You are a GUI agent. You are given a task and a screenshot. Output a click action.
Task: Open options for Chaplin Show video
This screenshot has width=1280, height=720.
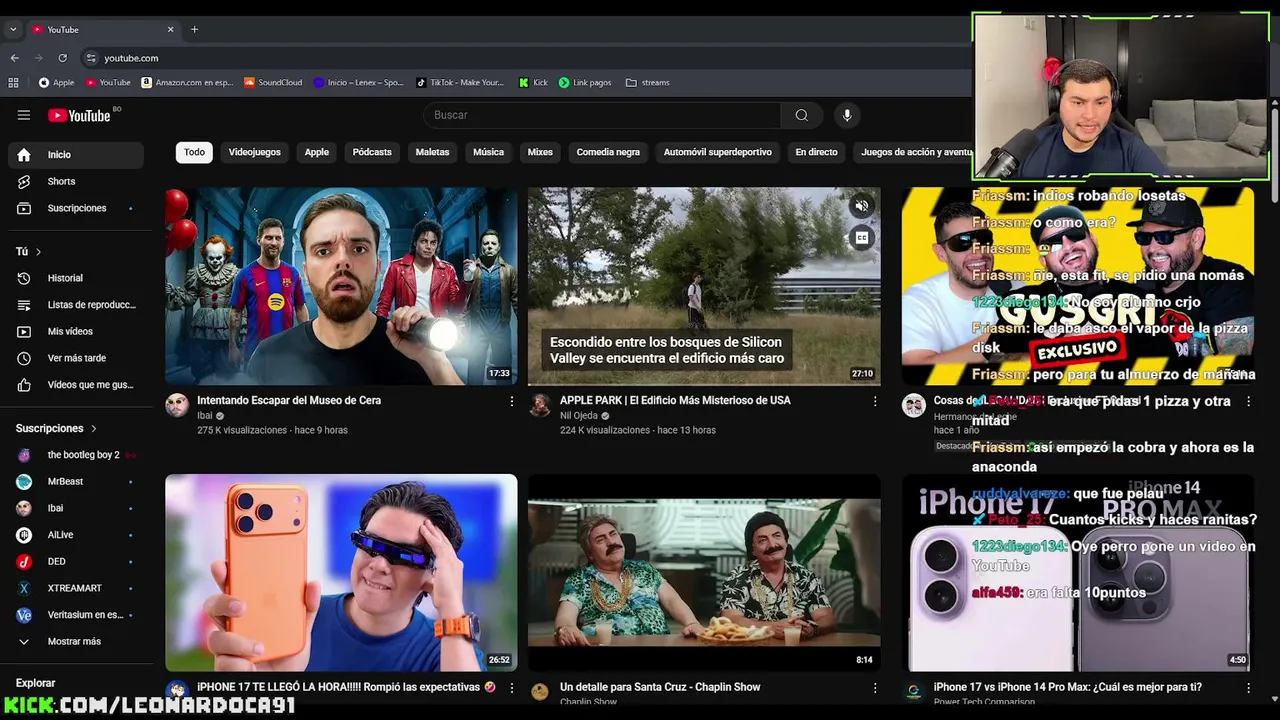(x=875, y=688)
